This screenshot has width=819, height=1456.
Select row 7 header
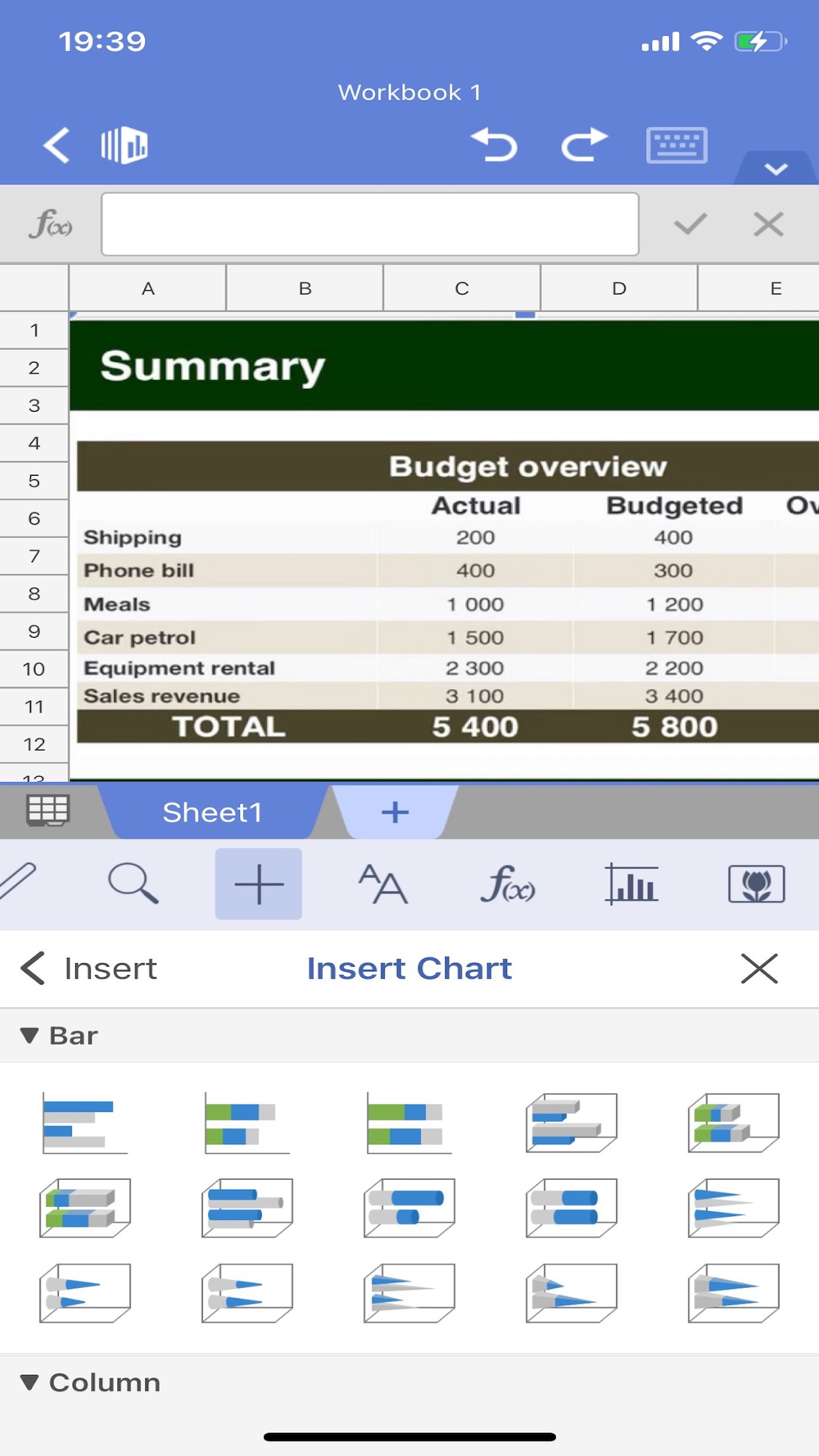(x=34, y=556)
